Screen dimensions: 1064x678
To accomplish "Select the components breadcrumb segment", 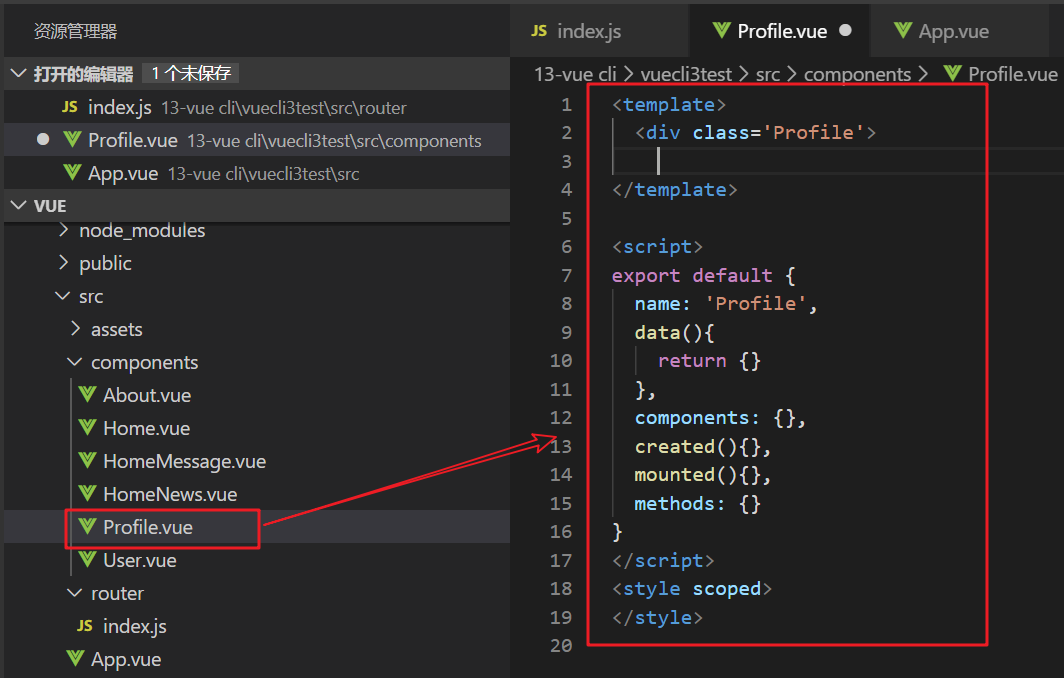I will tap(857, 74).
